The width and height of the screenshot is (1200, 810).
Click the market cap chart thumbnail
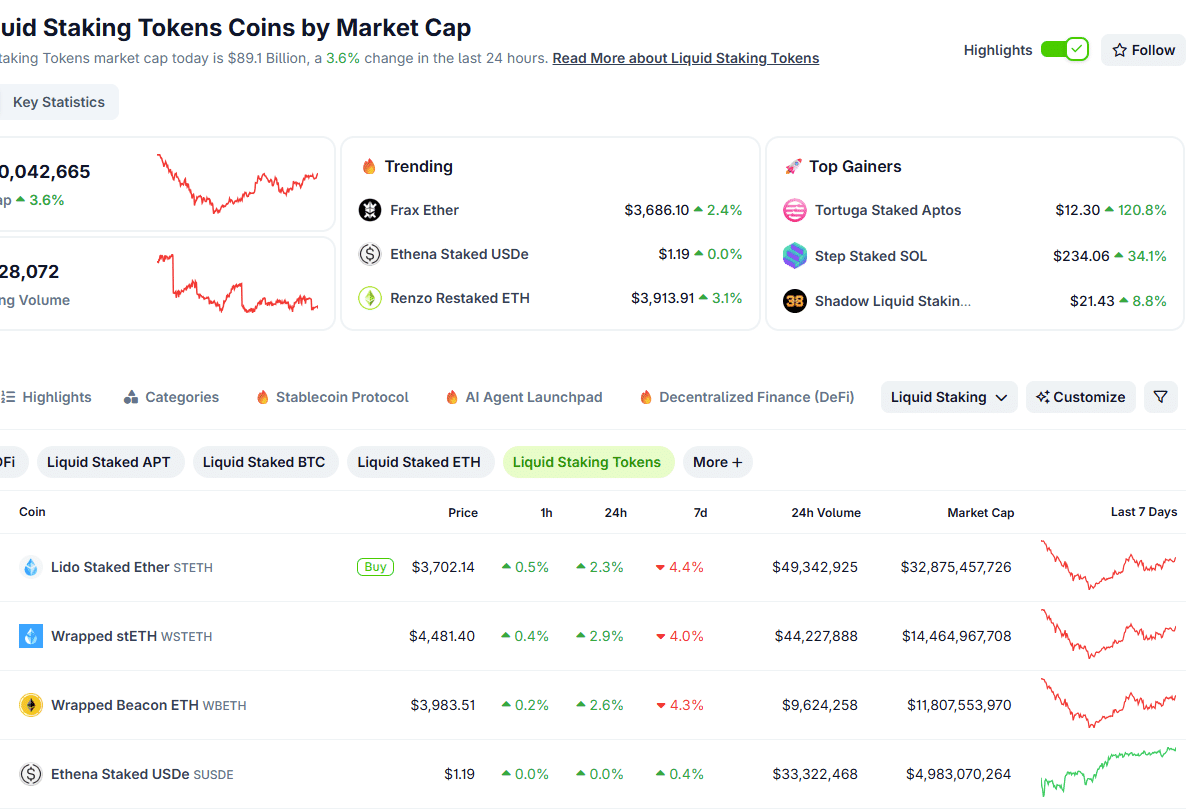click(238, 183)
